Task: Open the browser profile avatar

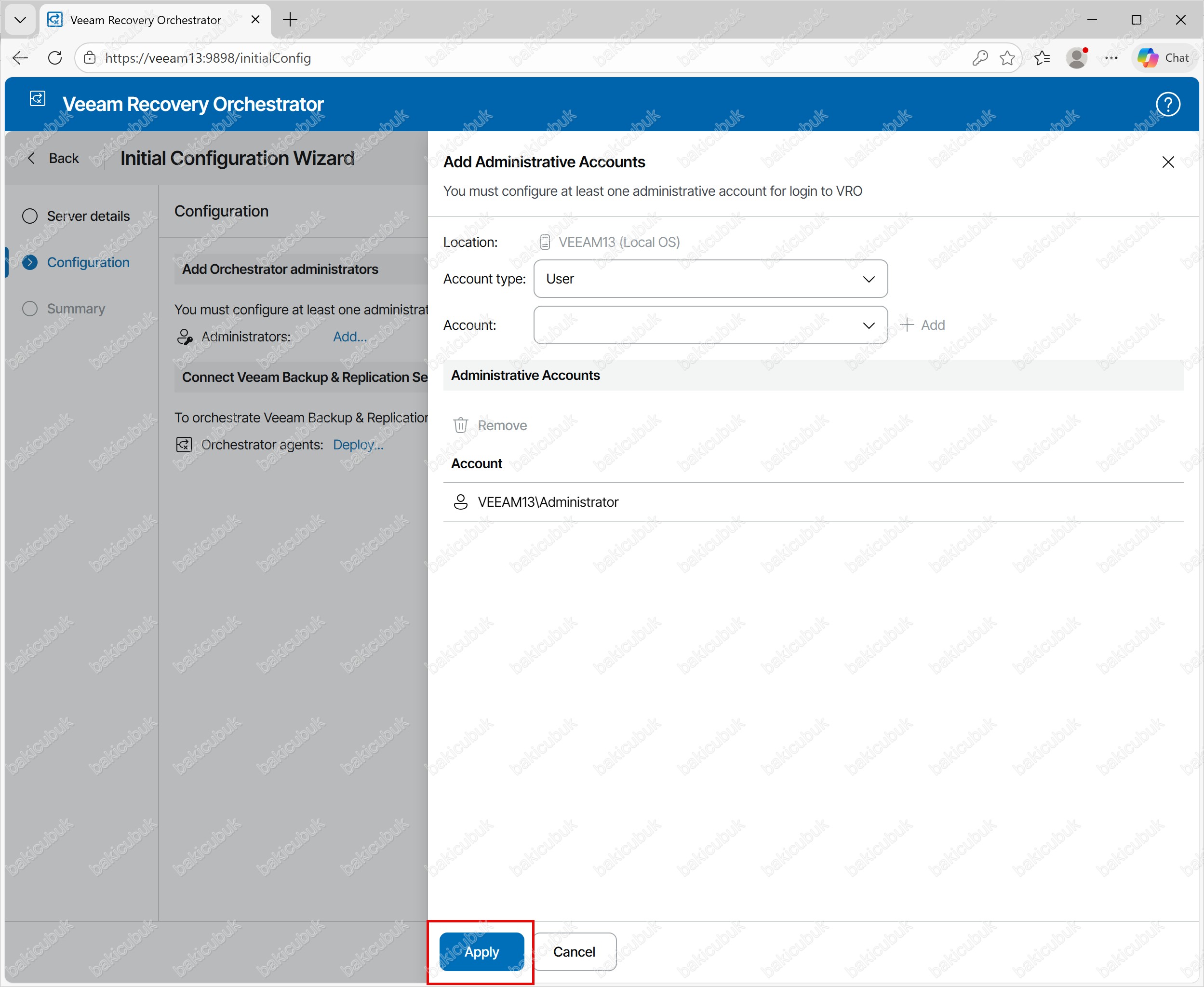Action: click(x=1076, y=58)
